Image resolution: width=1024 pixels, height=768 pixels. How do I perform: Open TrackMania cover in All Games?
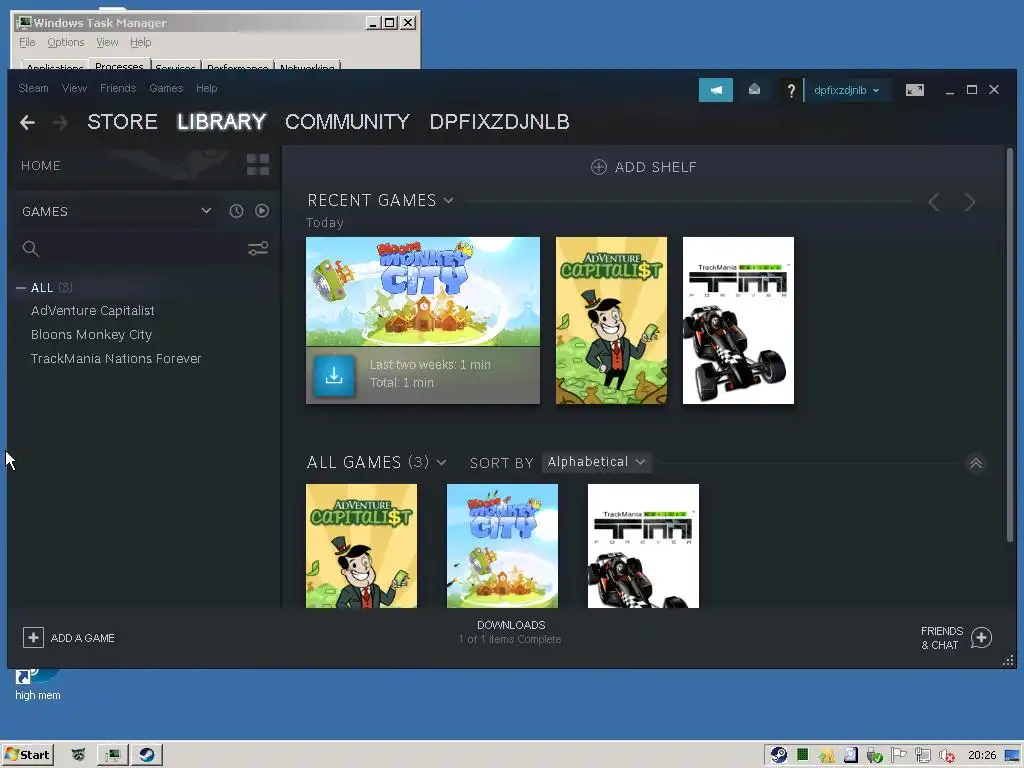pyautogui.click(x=643, y=546)
